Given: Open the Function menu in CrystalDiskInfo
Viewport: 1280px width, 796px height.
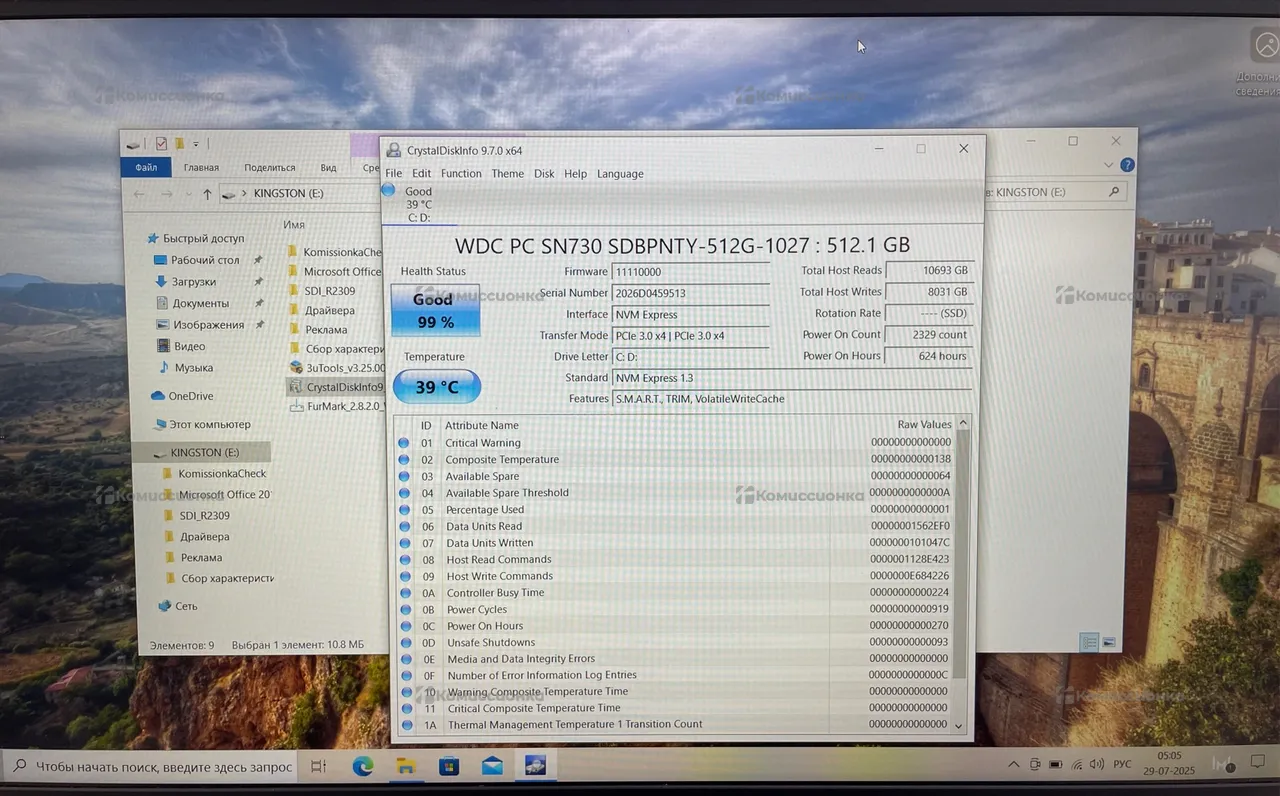Looking at the screenshot, I should click(461, 174).
